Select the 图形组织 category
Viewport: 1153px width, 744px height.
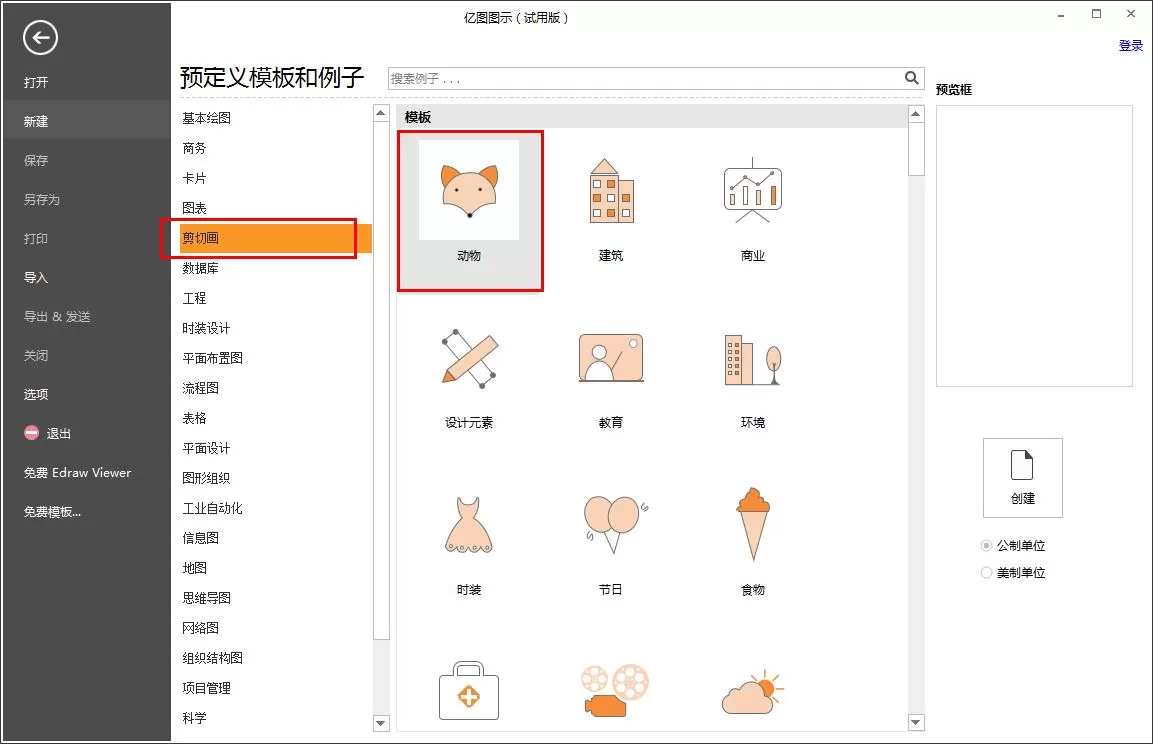coord(207,478)
